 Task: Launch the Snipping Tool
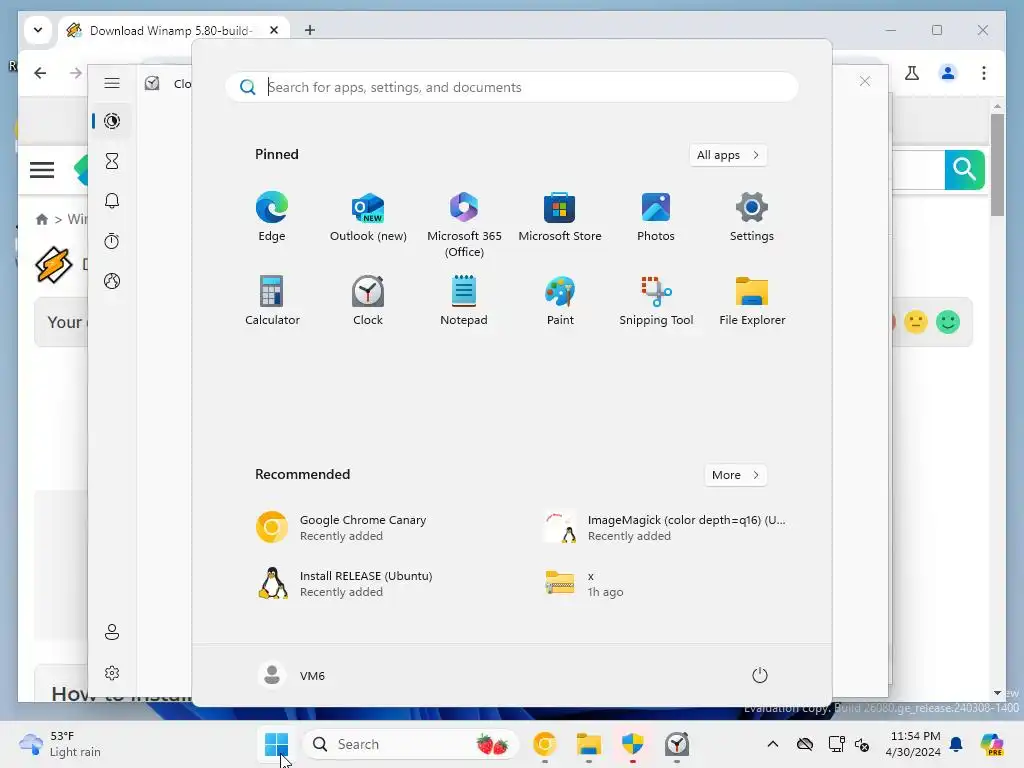click(x=656, y=300)
